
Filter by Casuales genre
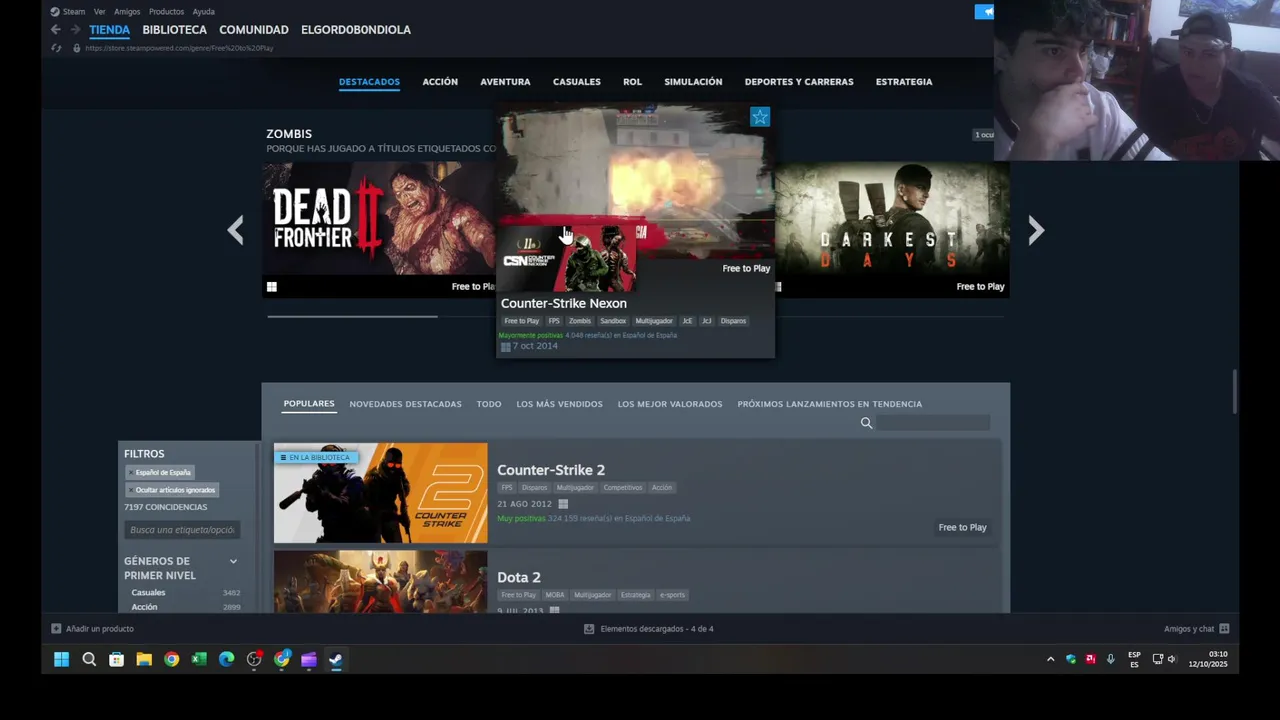pyautogui.click(x=148, y=593)
